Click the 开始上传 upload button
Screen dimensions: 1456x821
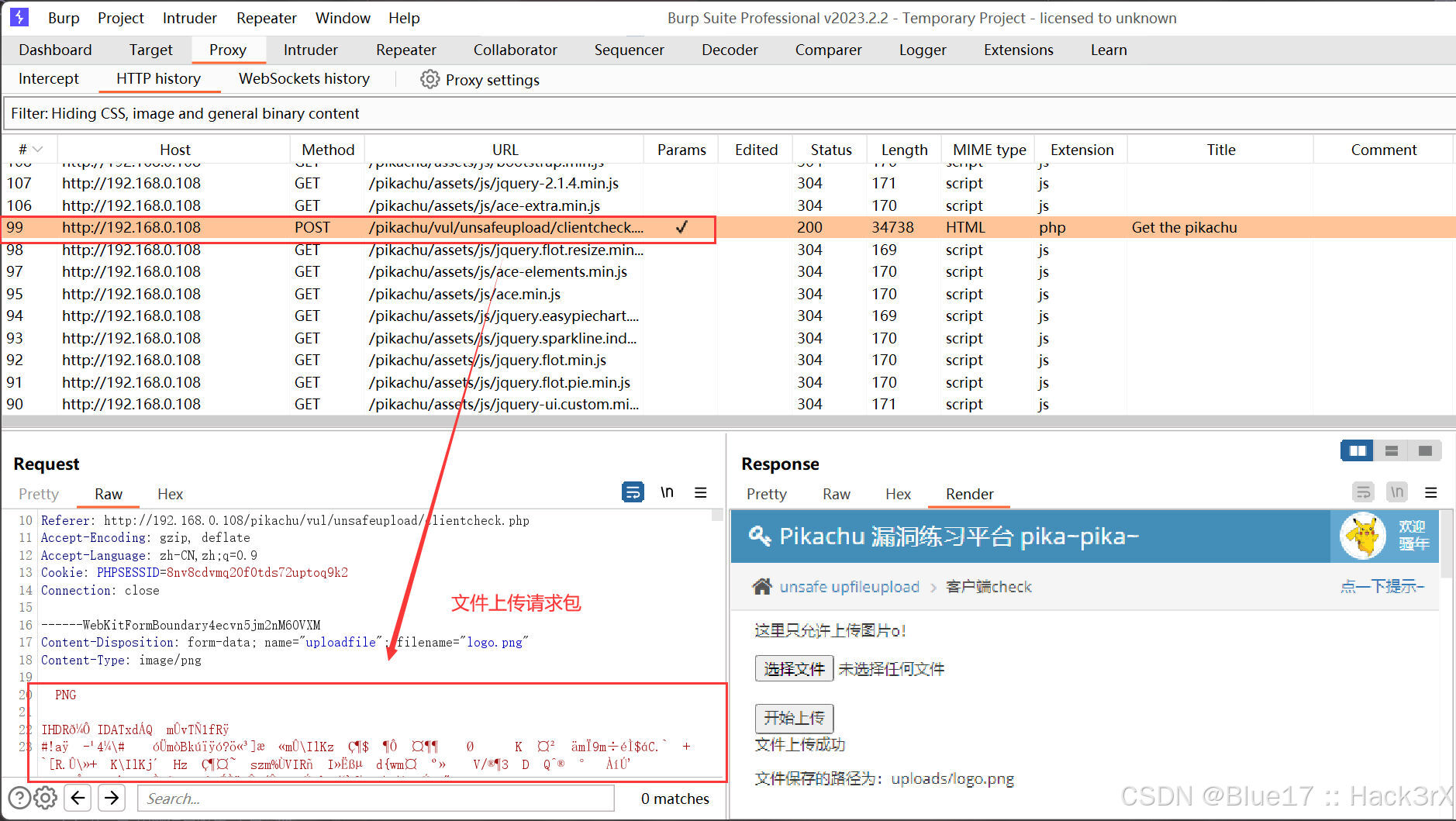pos(794,718)
